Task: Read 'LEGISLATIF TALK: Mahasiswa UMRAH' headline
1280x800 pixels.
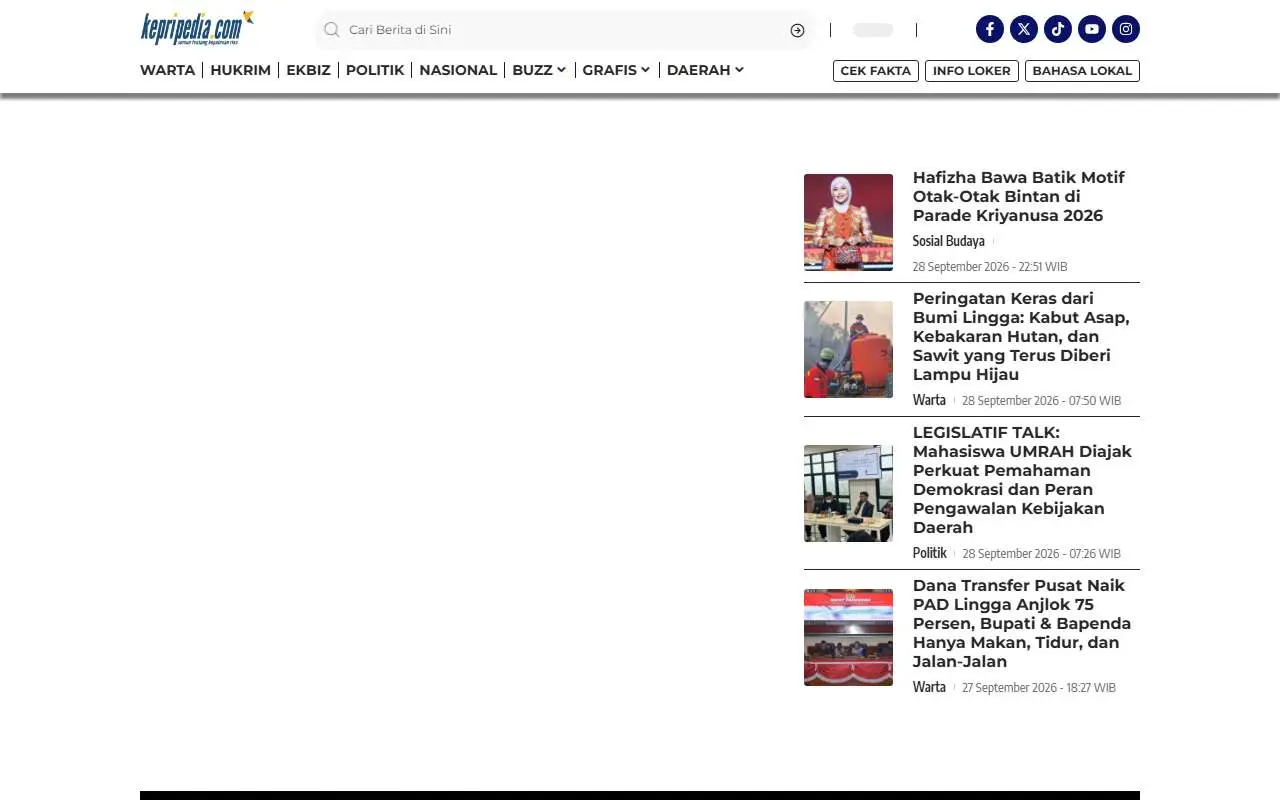Action: pos(1022,480)
